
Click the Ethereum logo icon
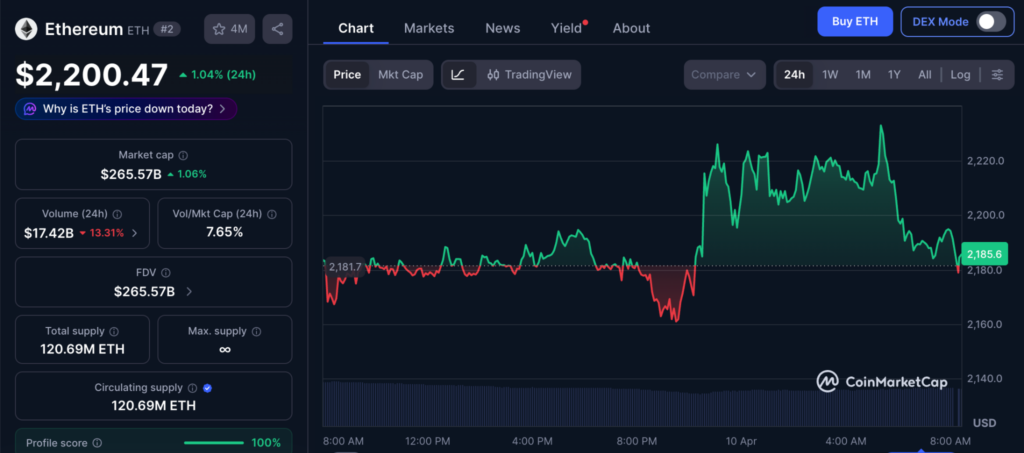click(x=26, y=29)
